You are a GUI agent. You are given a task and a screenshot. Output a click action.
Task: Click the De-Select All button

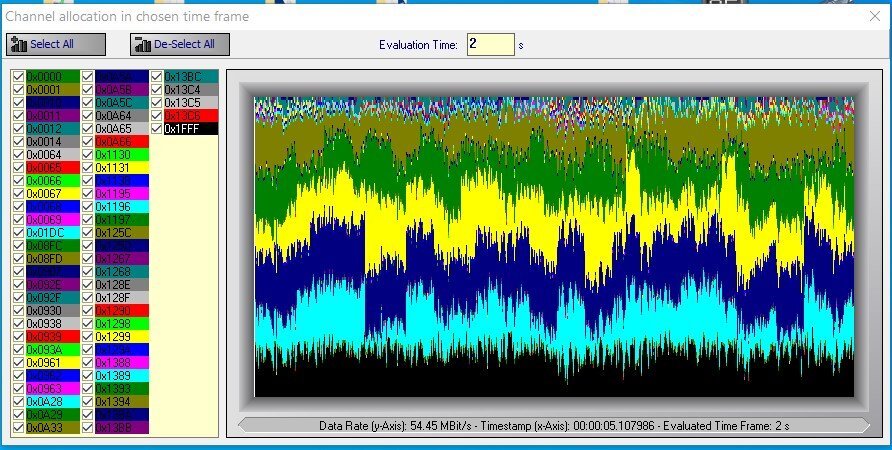click(x=180, y=44)
